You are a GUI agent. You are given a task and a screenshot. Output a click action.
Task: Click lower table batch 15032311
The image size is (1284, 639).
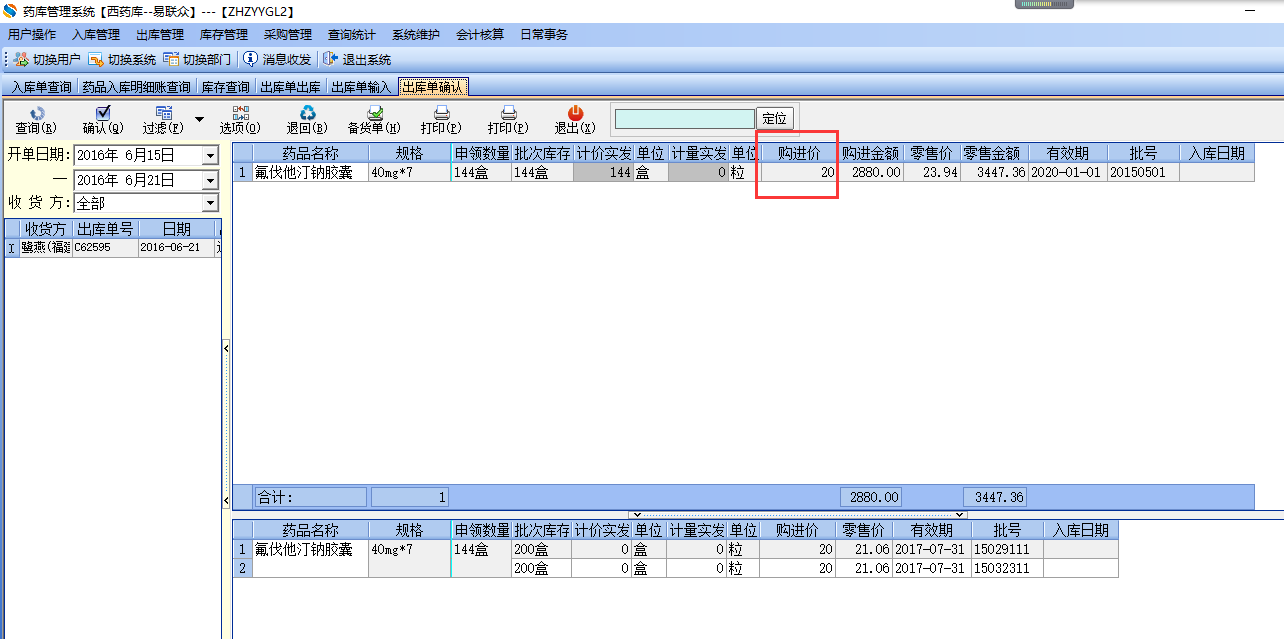pos(1008,568)
